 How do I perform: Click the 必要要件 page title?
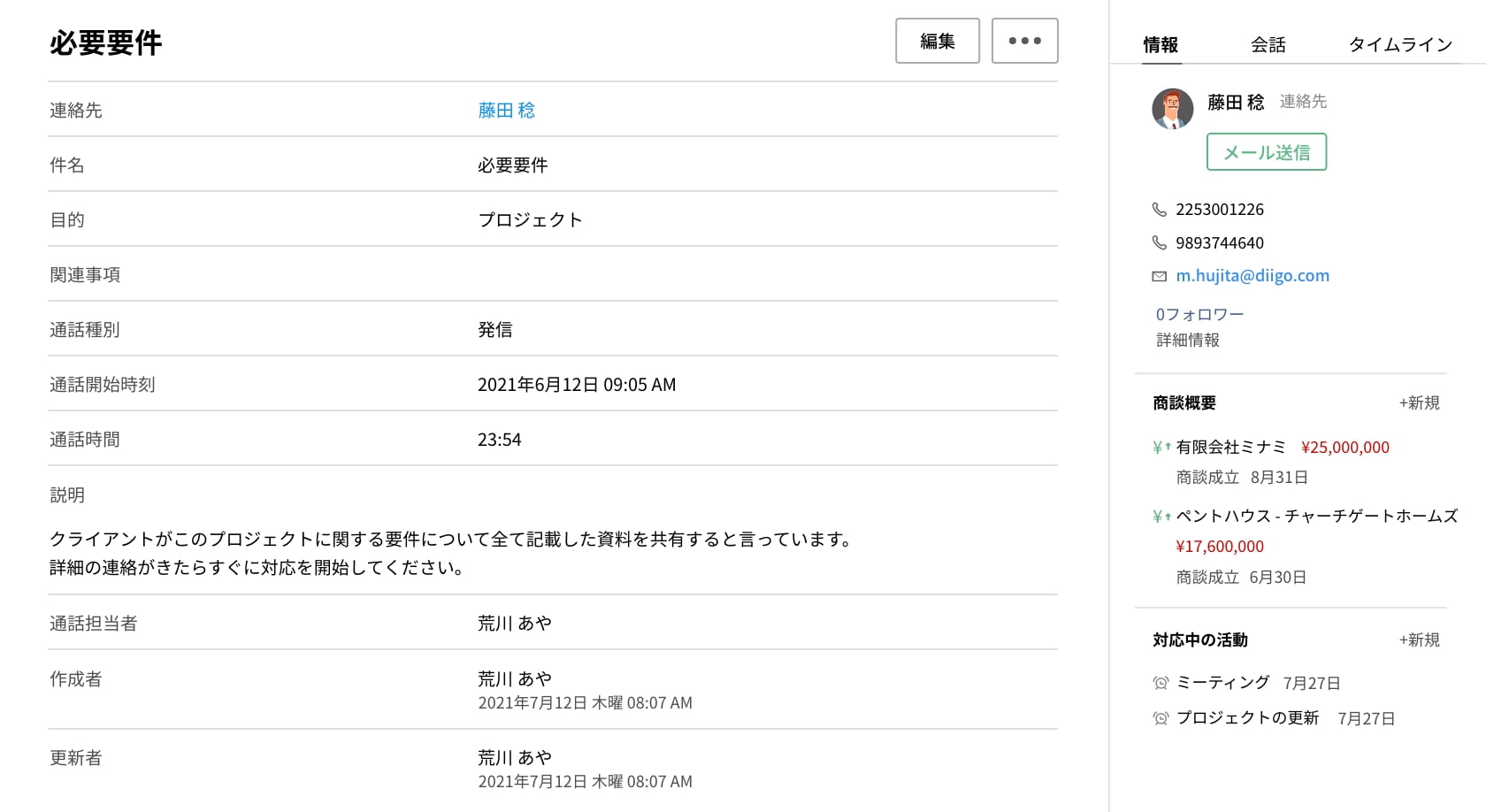coord(106,42)
